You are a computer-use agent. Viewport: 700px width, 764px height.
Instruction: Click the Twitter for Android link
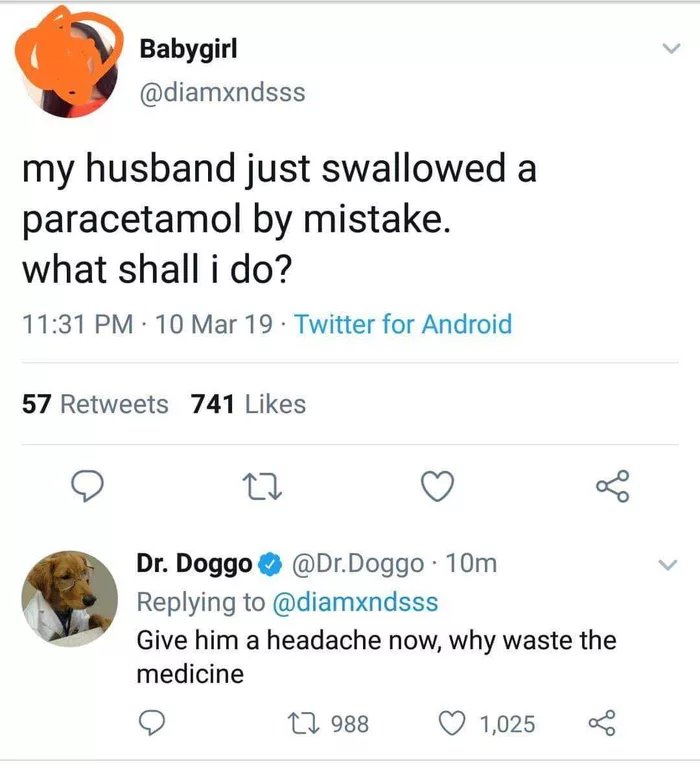pyautogui.click(x=404, y=324)
